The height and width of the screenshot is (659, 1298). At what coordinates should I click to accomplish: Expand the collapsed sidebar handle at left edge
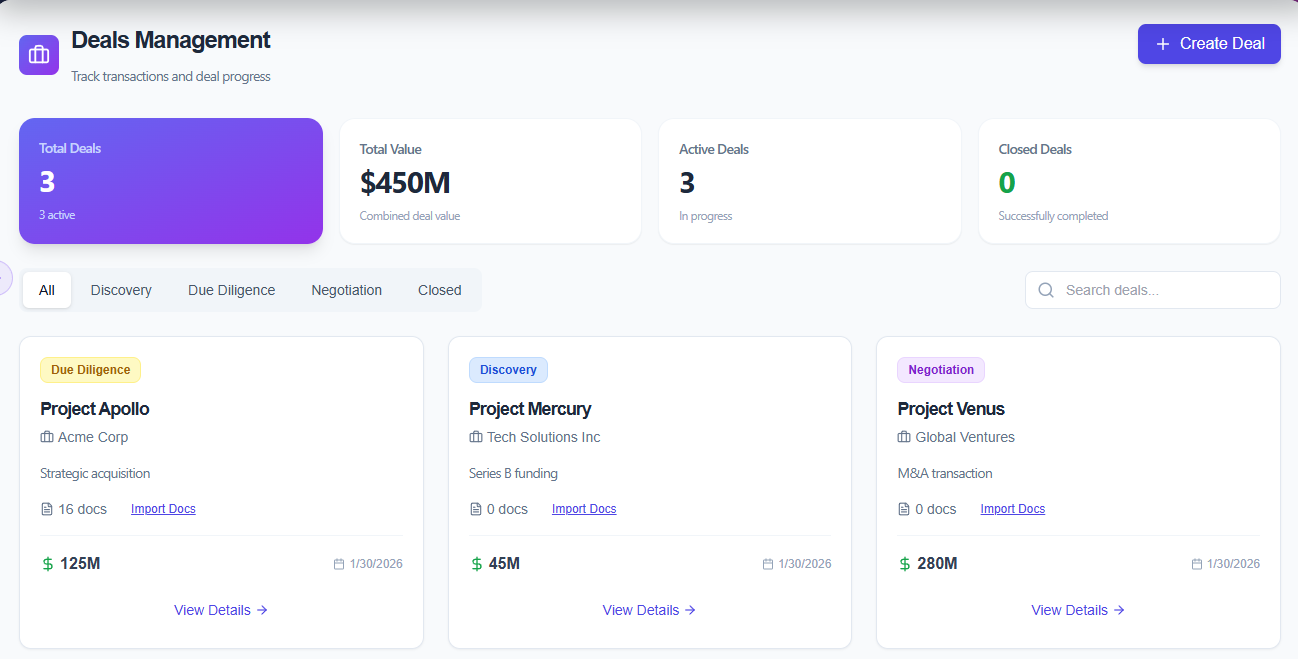(x=4, y=278)
